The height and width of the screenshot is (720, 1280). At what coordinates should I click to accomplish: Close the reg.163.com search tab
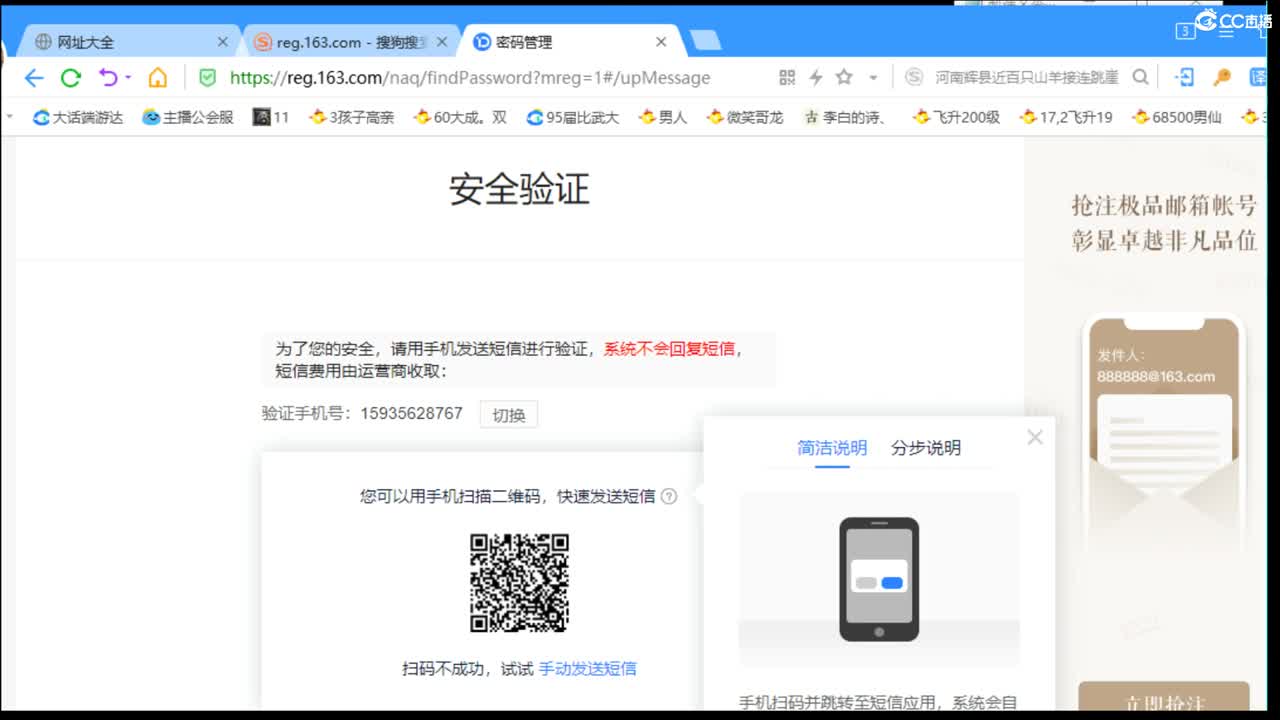(441, 42)
